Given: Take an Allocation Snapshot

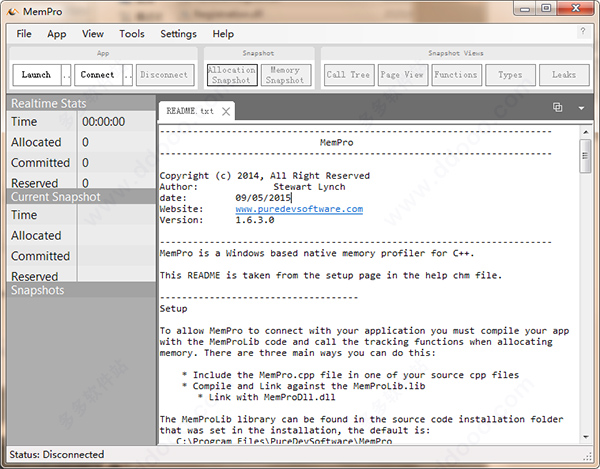Looking at the screenshot, I should (232, 75).
